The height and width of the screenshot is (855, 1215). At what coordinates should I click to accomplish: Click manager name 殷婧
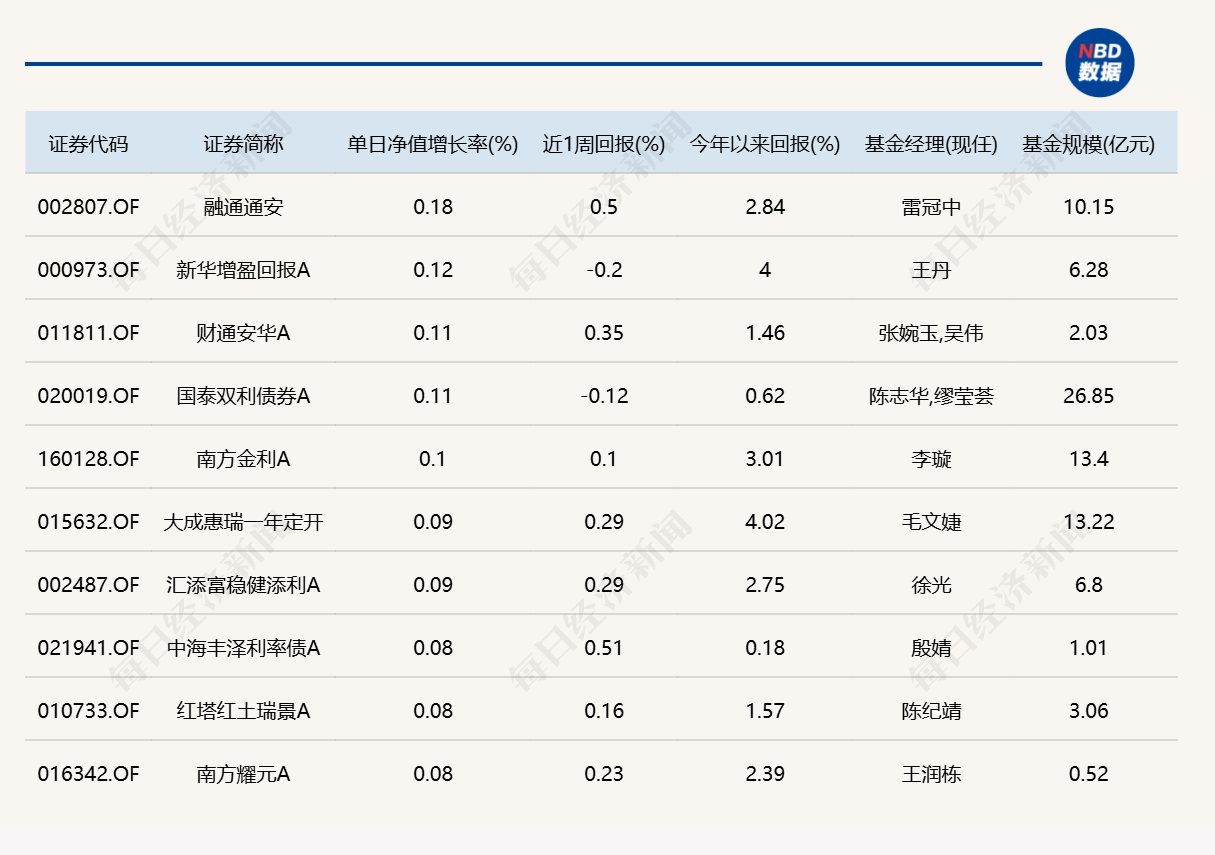931,648
